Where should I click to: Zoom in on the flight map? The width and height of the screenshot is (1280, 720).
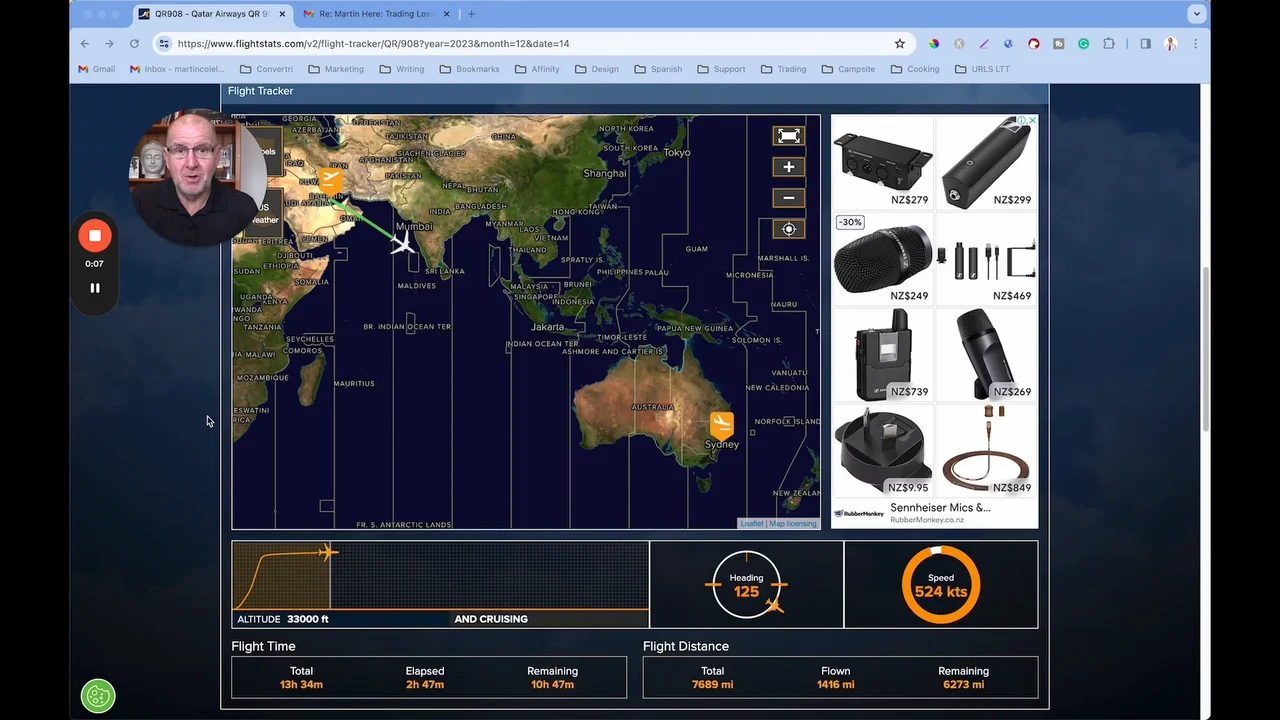[x=788, y=167]
